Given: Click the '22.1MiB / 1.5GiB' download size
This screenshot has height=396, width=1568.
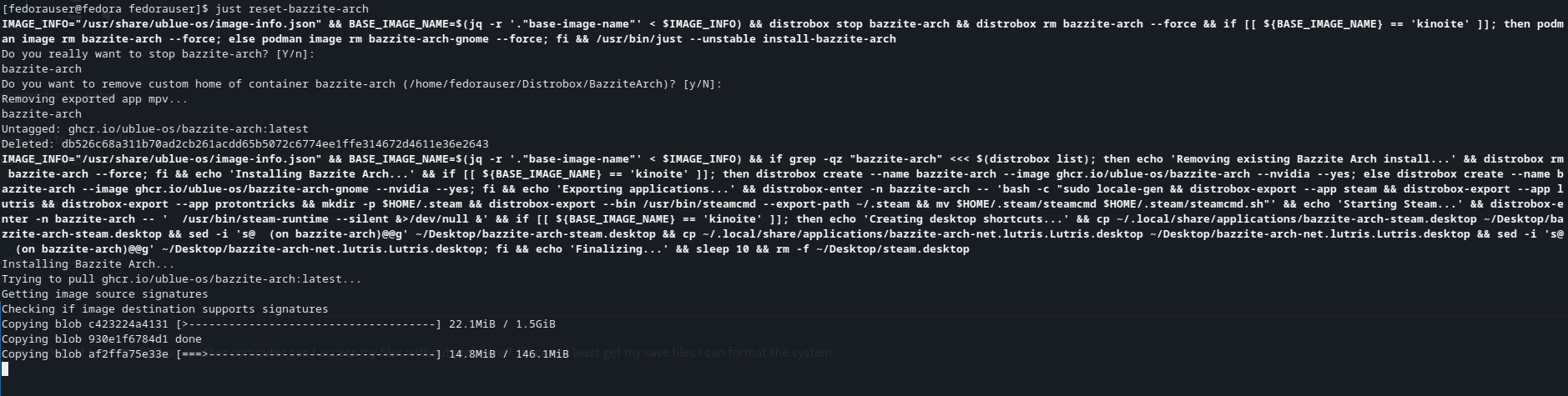Looking at the screenshot, I should tap(502, 324).
